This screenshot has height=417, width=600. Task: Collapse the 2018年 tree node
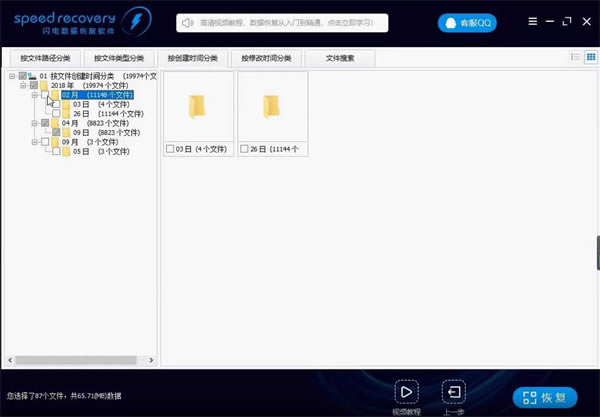pos(22,86)
